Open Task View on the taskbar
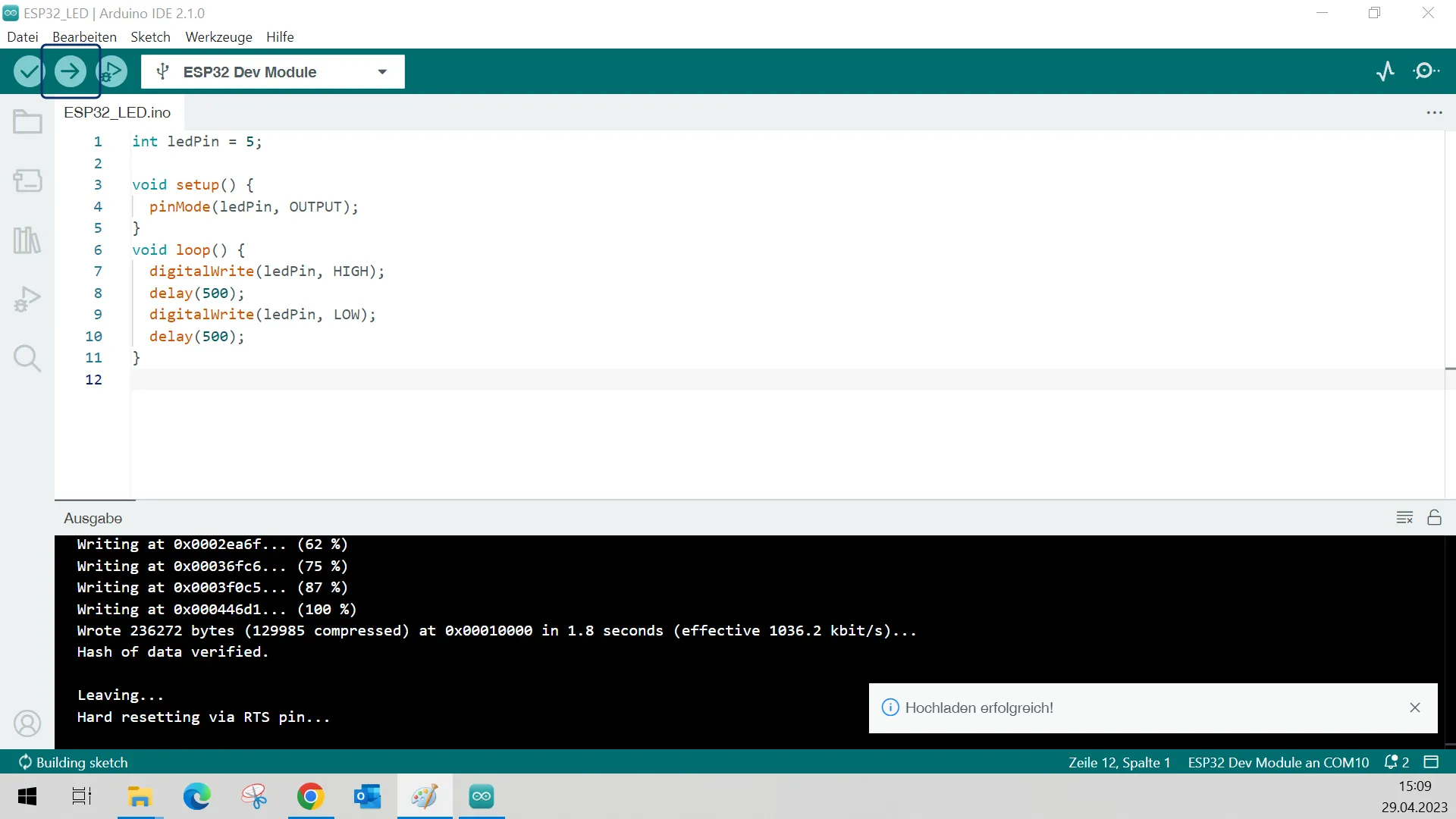Viewport: 1456px width, 819px height. tap(82, 796)
